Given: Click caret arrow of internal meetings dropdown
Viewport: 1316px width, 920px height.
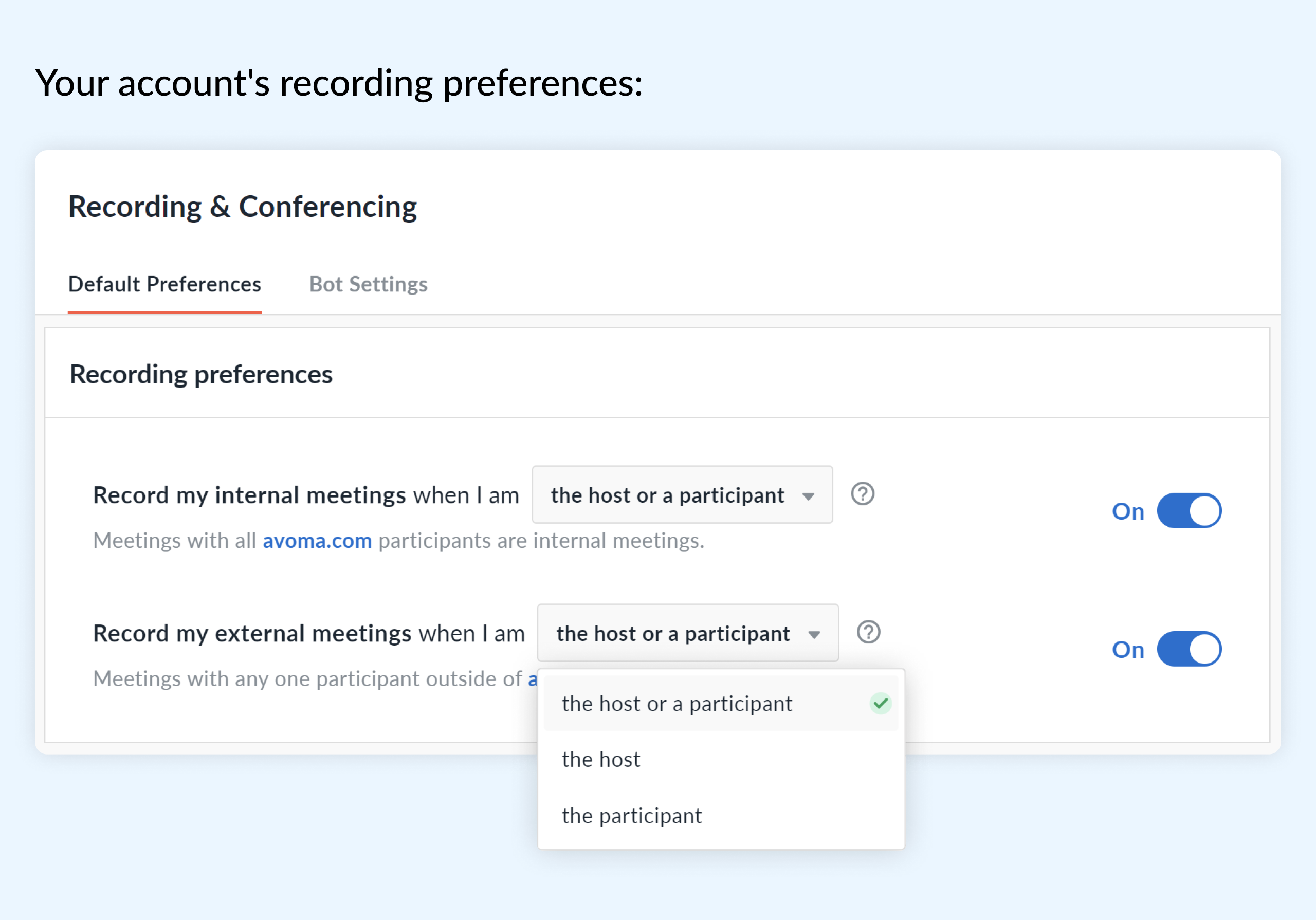Looking at the screenshot, I should 808,496.
